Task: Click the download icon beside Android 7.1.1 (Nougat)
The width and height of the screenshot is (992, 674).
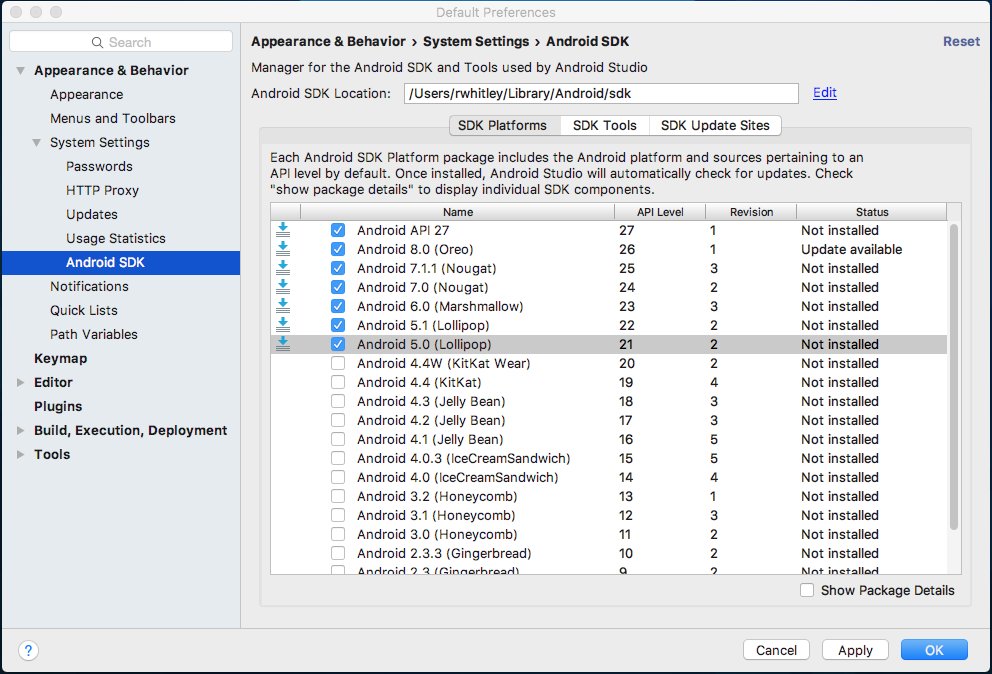Action: tap(283, 268)
